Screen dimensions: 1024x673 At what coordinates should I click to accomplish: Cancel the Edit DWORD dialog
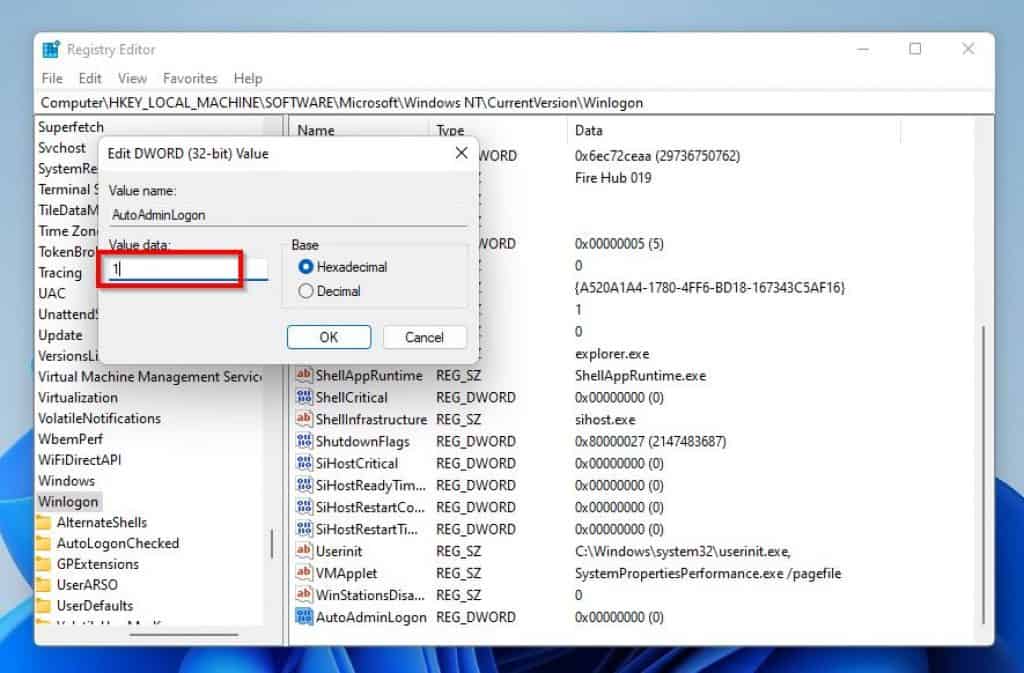tap(424, 337)
